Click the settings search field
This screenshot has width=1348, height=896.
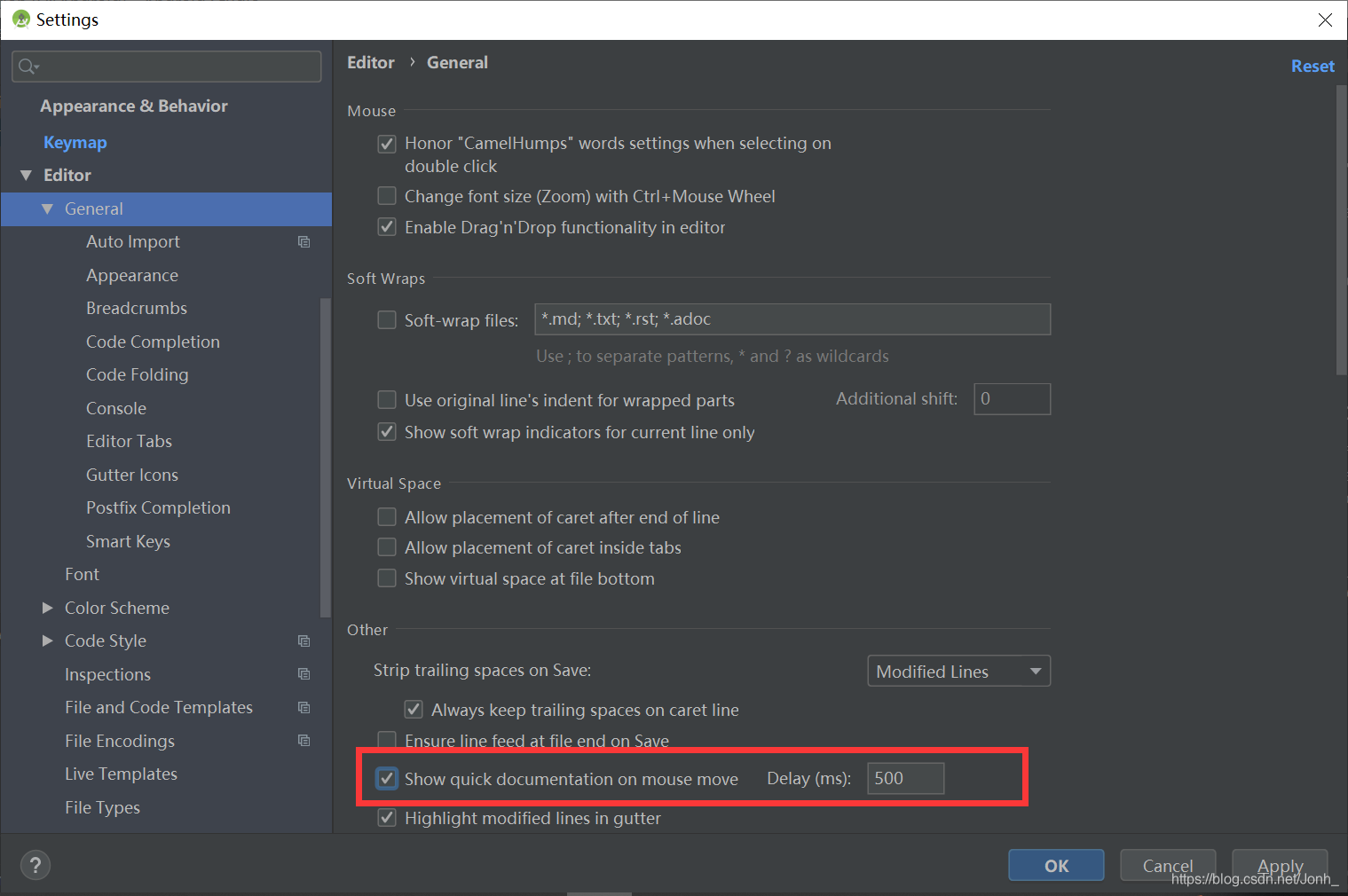(x=167, y=67)
